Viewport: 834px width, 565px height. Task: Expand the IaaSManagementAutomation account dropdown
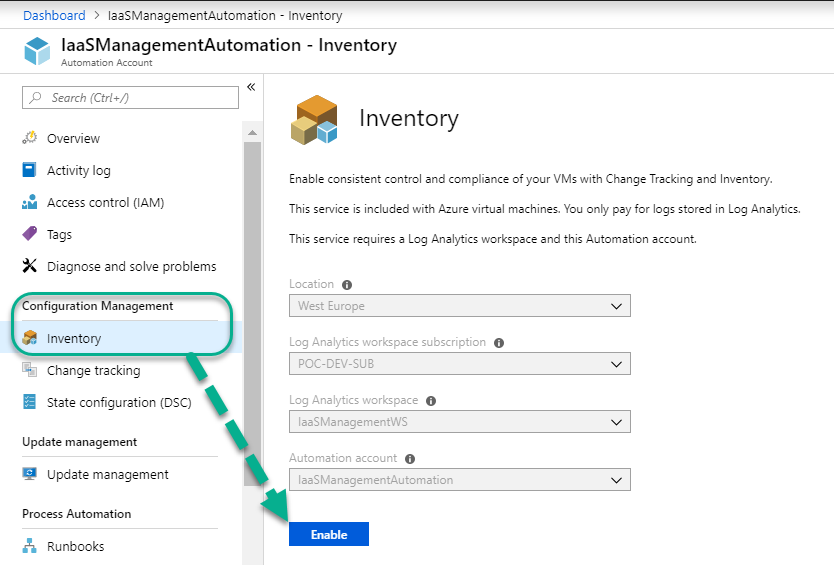[460, 480]
